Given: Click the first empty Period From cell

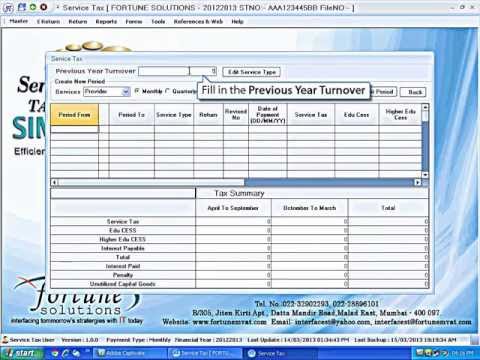Looking at the screenshot, I should tap(74, 129).
